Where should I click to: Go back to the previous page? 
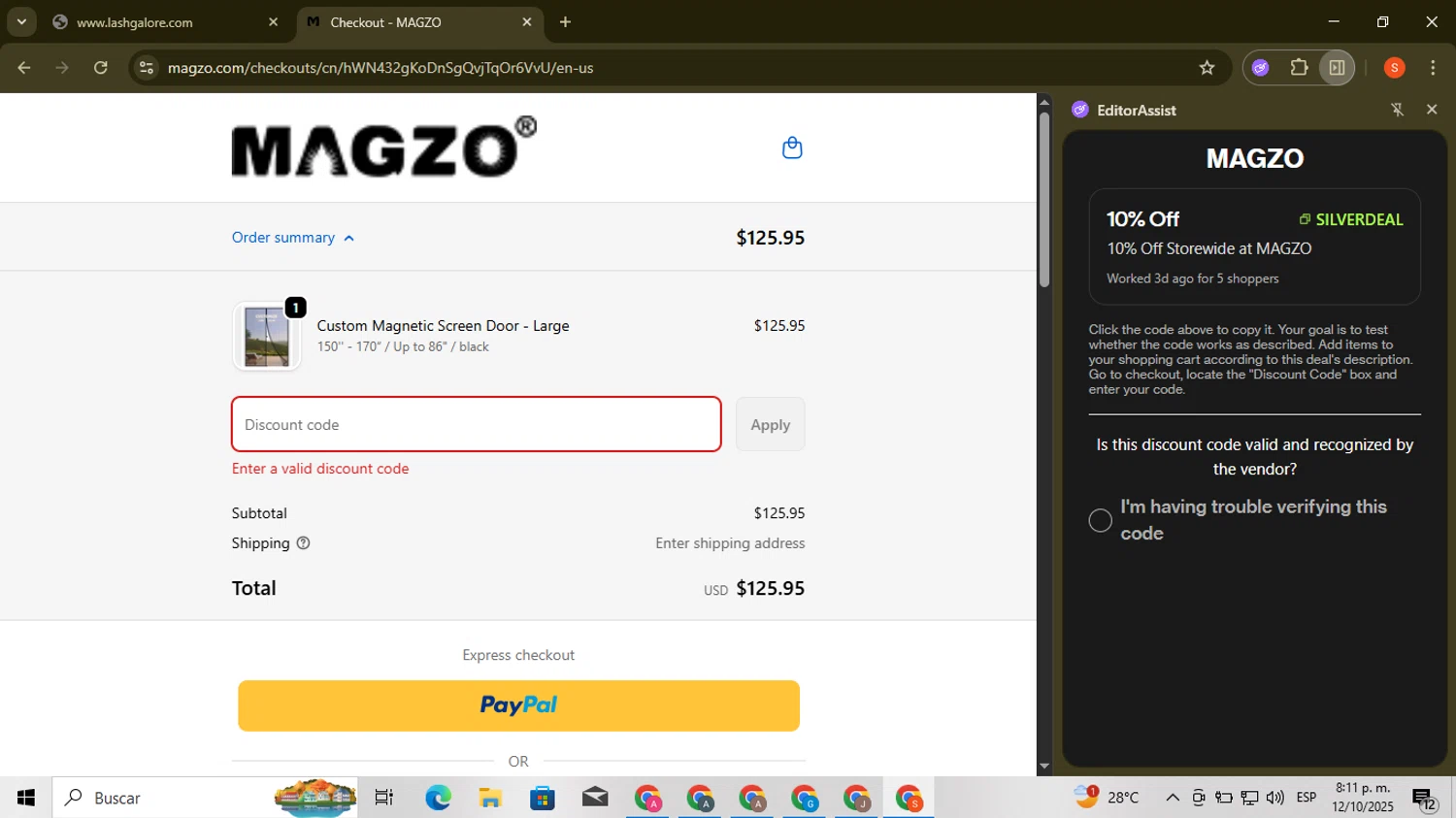point(24,68)
